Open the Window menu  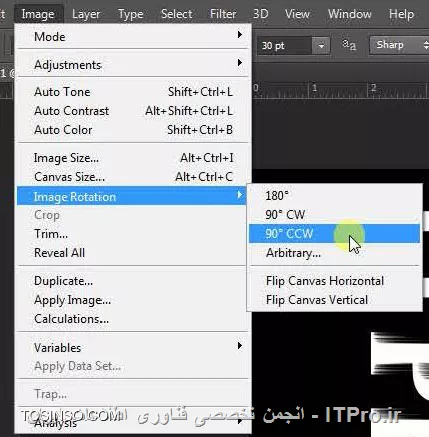(x=349, y=14)
